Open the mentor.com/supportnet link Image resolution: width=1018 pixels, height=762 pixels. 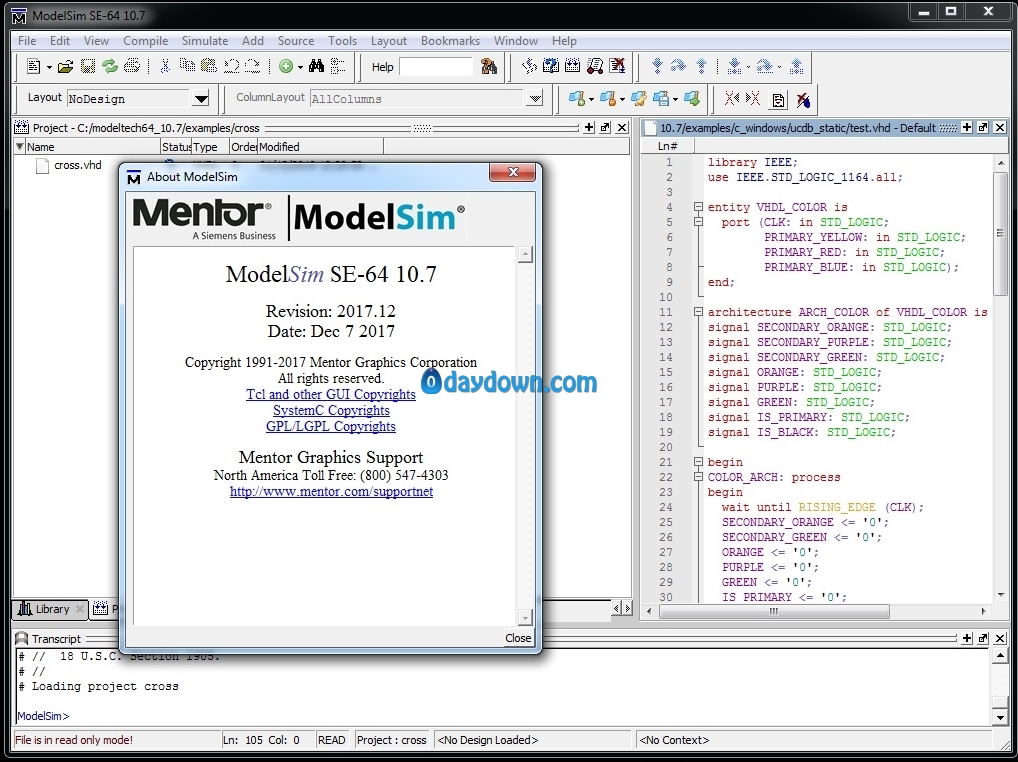pos(331,491)
